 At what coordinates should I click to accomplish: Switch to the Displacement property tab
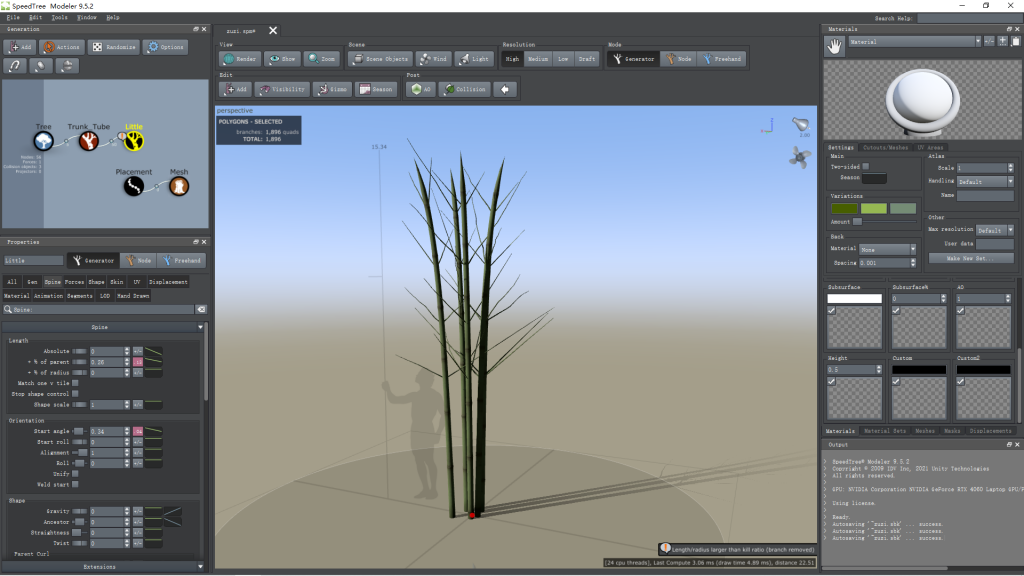(168, 282)
